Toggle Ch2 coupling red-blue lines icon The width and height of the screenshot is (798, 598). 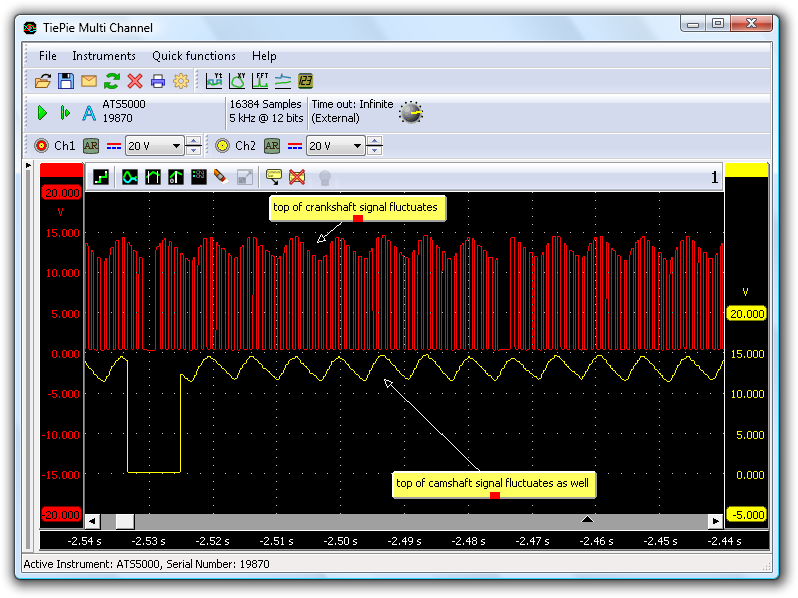295,147
